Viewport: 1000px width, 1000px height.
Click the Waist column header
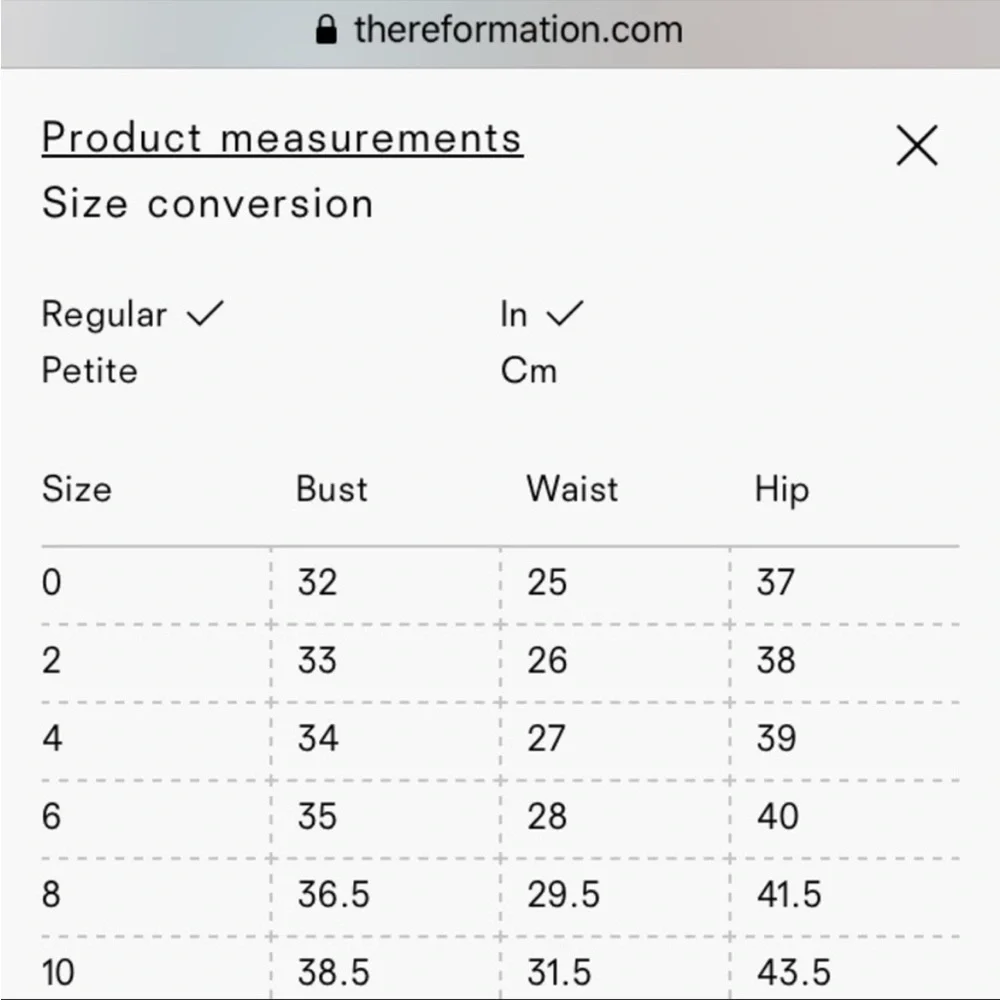pos(570,489)
